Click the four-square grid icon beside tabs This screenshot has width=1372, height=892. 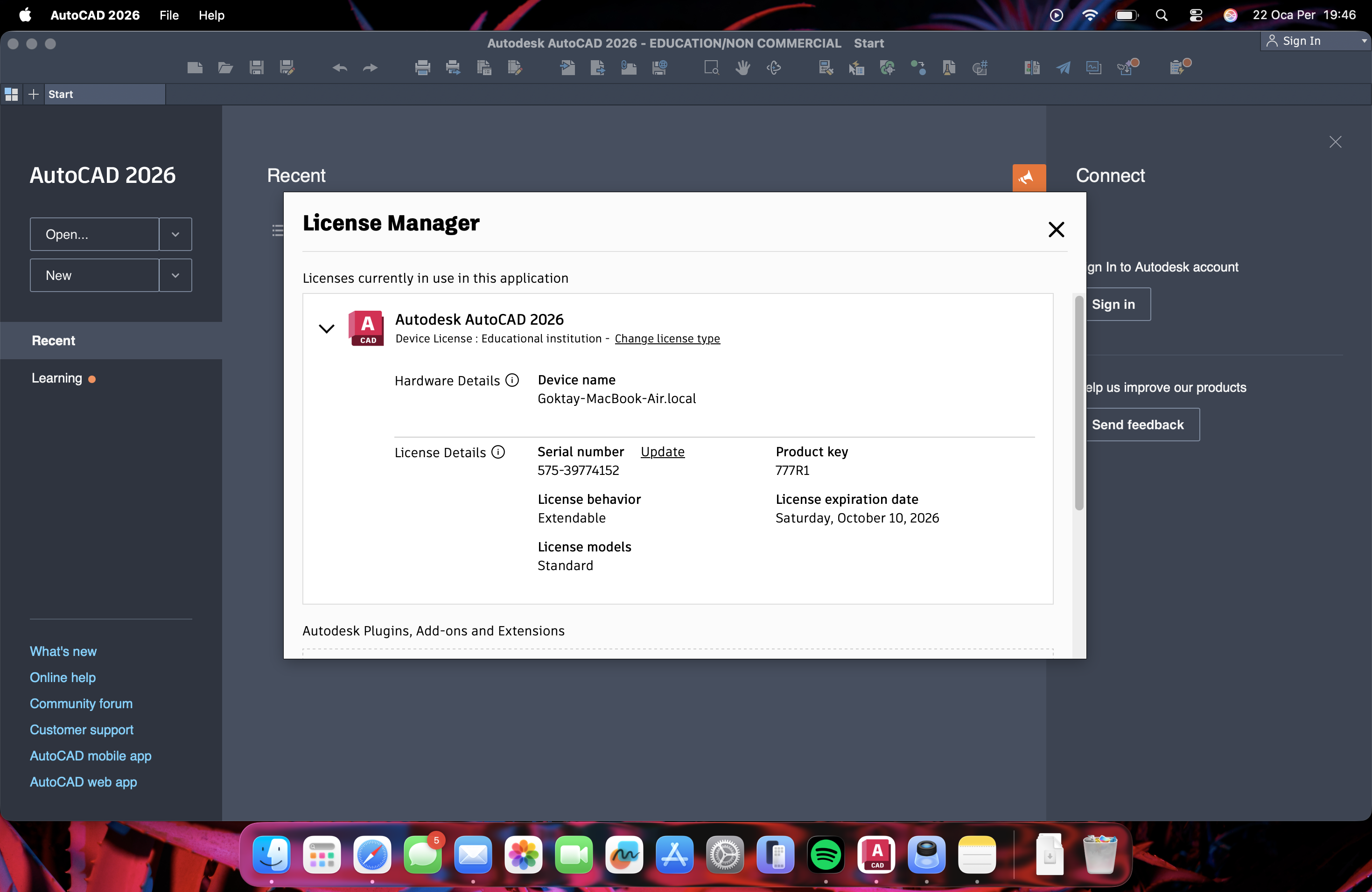point(12,95)
